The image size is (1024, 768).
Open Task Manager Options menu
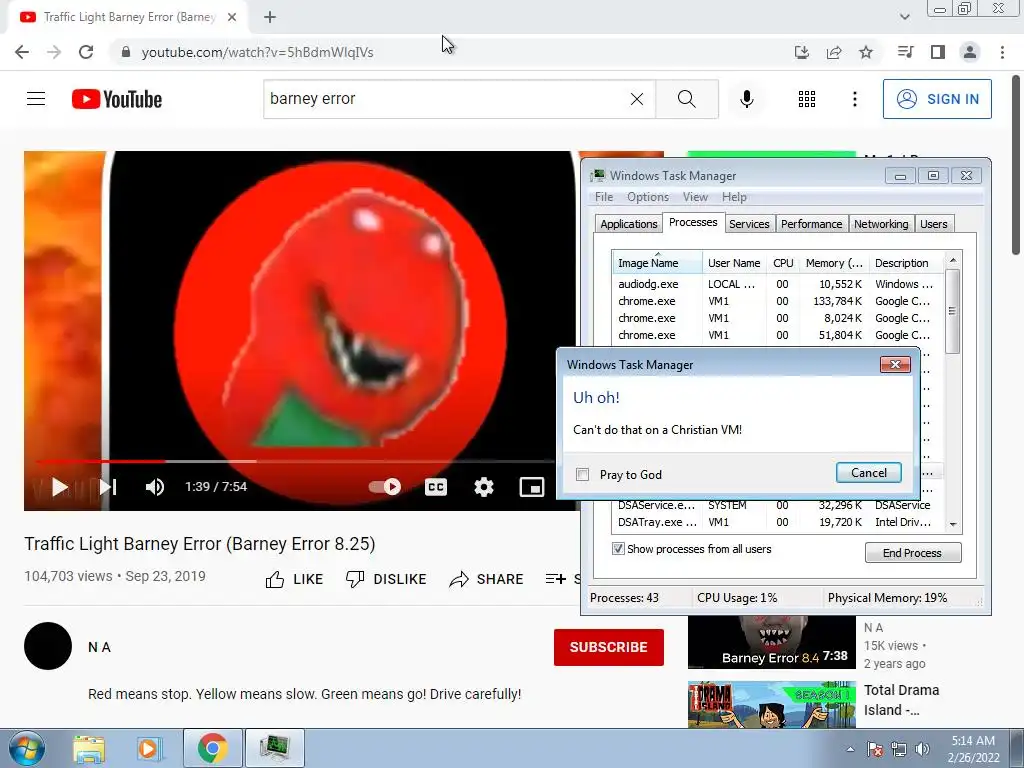tap(648, 197)
